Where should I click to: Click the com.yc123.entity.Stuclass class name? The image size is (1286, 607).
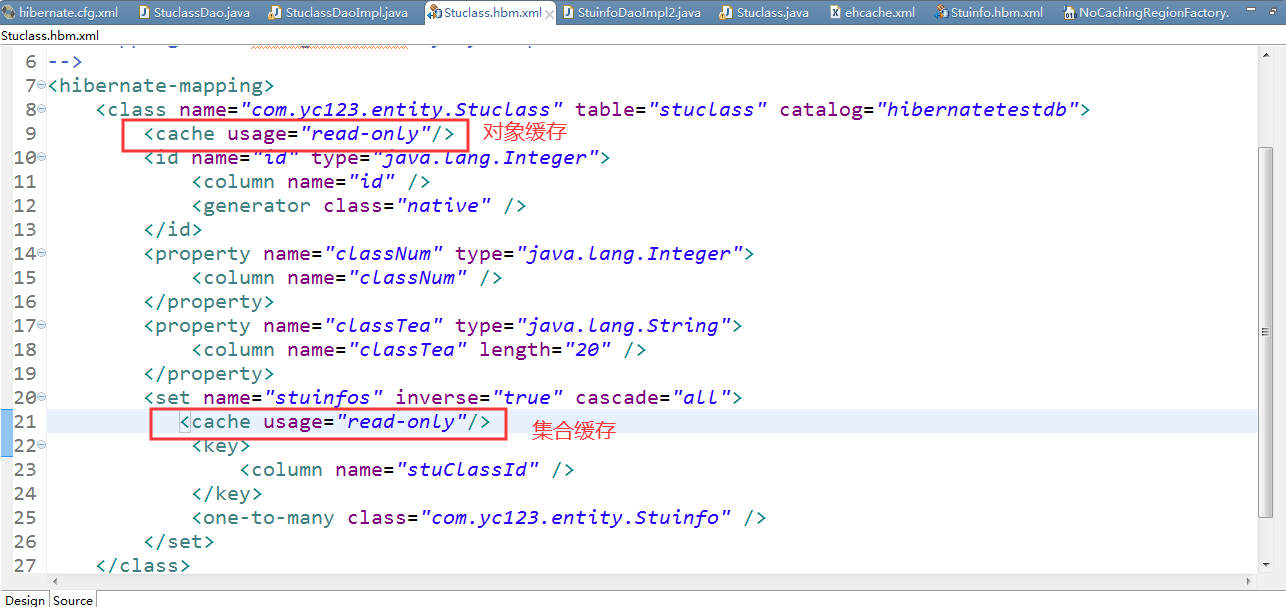[401, 110]
